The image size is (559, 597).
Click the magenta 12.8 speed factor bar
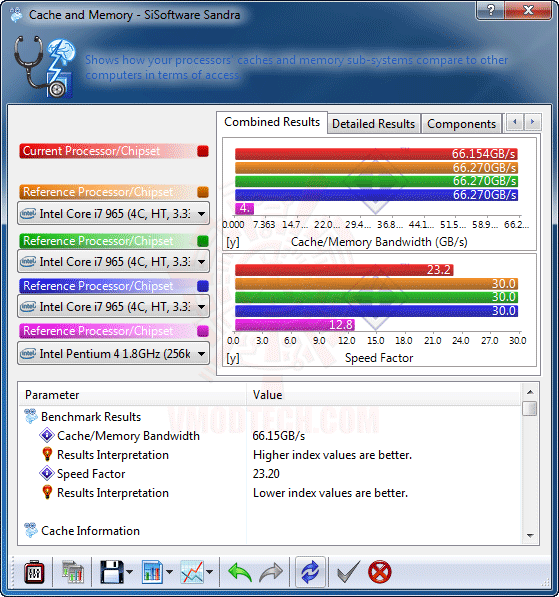pyautogui.click(x=295, y=325)
